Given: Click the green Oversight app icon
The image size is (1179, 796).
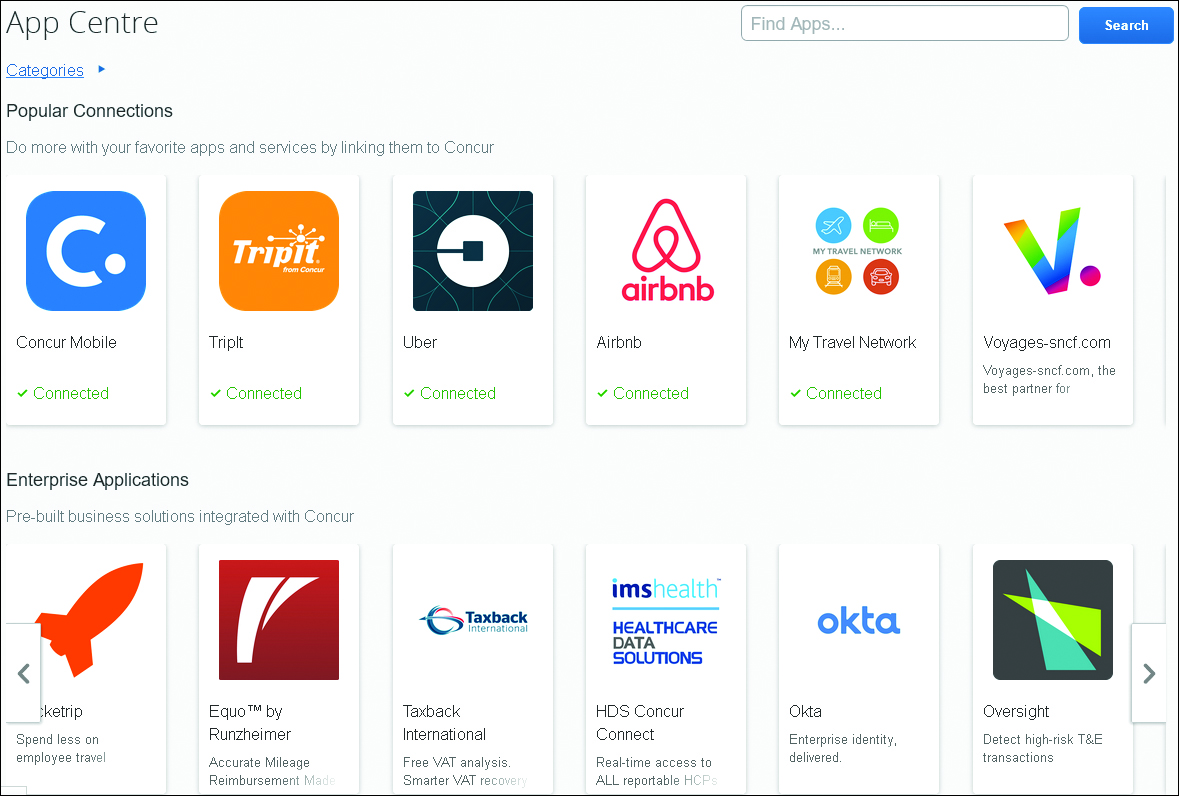Looking at the screenshot, I should click(1053, 620).
